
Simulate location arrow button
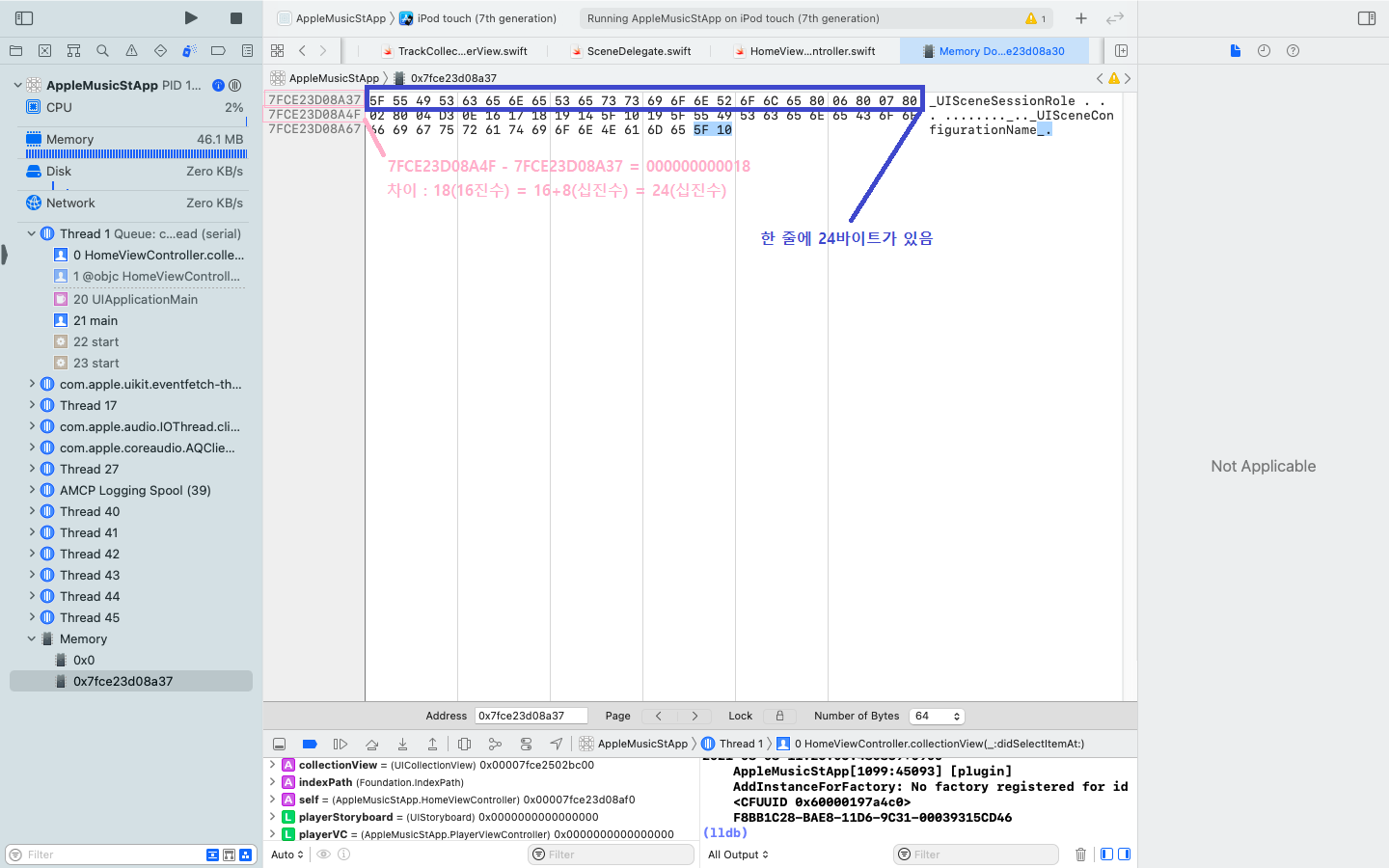(x=557, y=744)
